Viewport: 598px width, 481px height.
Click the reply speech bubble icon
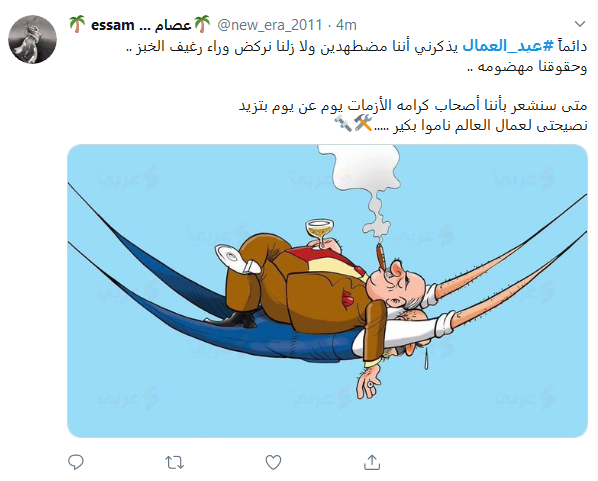pyautogui.click(x=76, y=462)
